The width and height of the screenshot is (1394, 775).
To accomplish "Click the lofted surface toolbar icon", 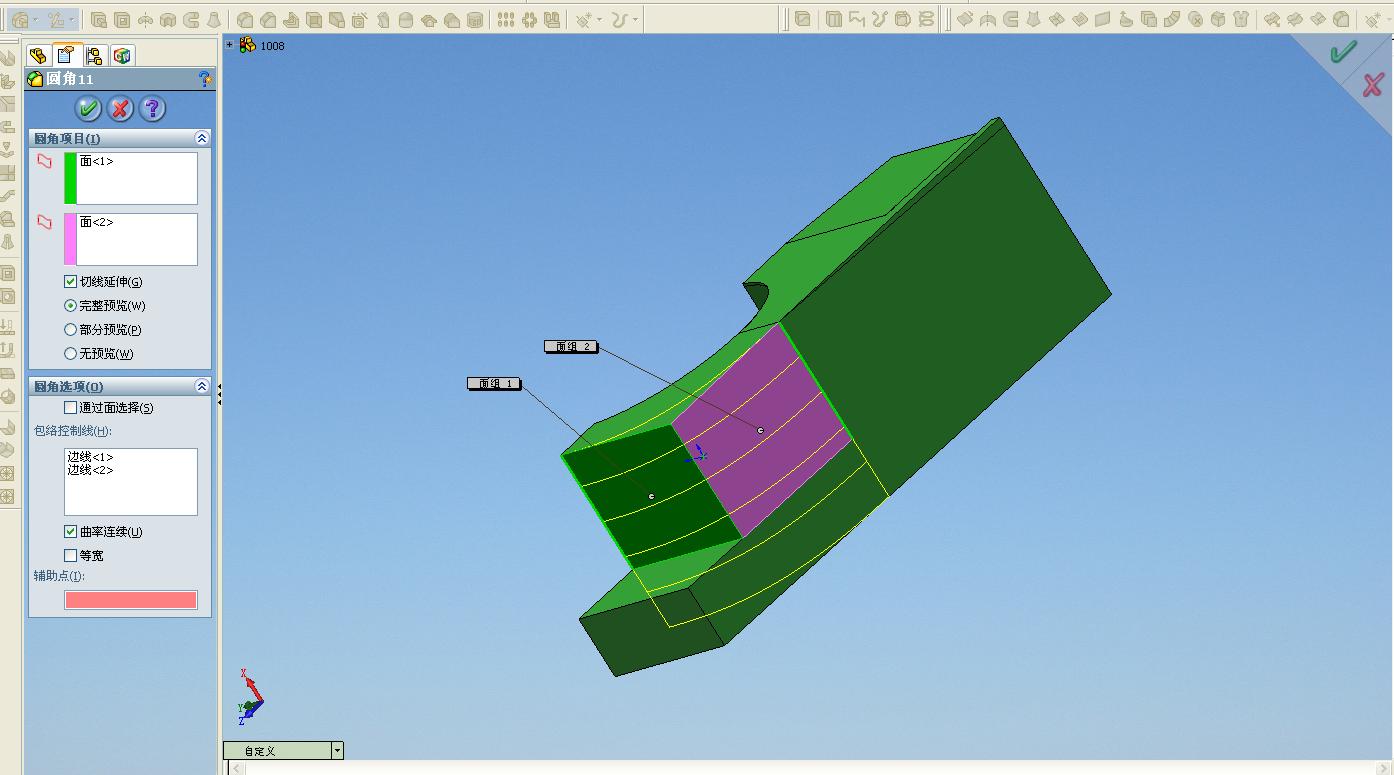I will pos(1033,20).
